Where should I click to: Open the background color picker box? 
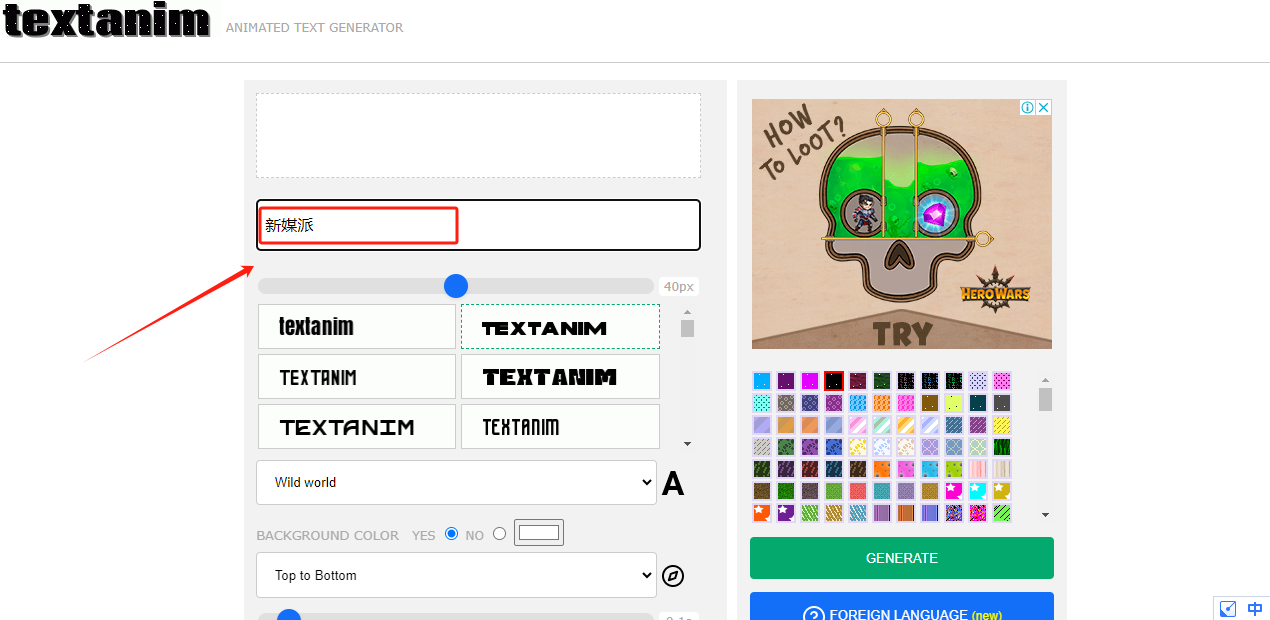(x=539, y=533)
